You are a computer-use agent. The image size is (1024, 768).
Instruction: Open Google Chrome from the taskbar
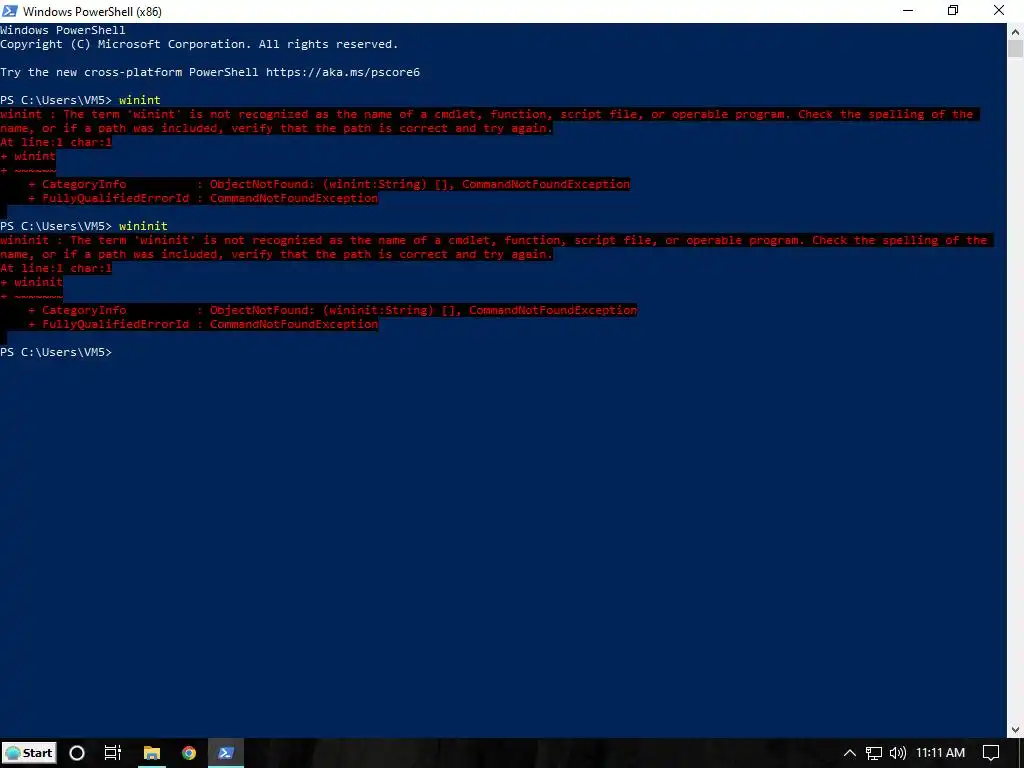tap(189, 753)
